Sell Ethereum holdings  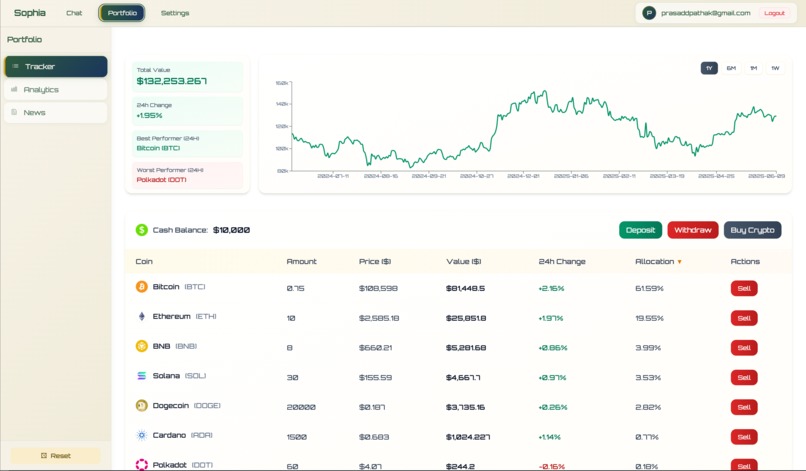tap(744, 318)
